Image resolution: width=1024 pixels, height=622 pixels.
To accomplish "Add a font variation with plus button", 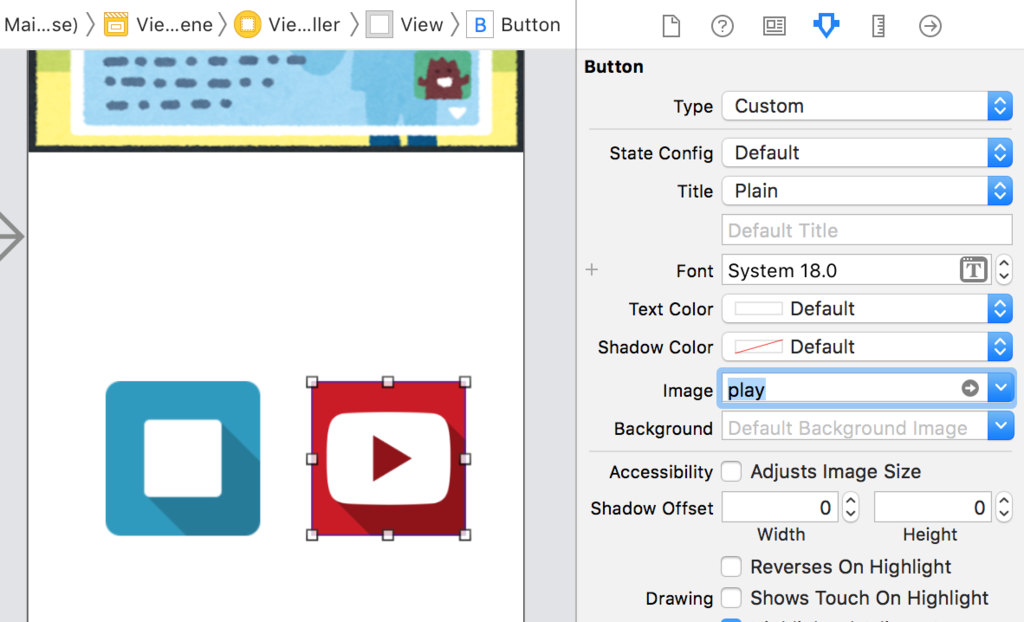I will click(592, 269).
